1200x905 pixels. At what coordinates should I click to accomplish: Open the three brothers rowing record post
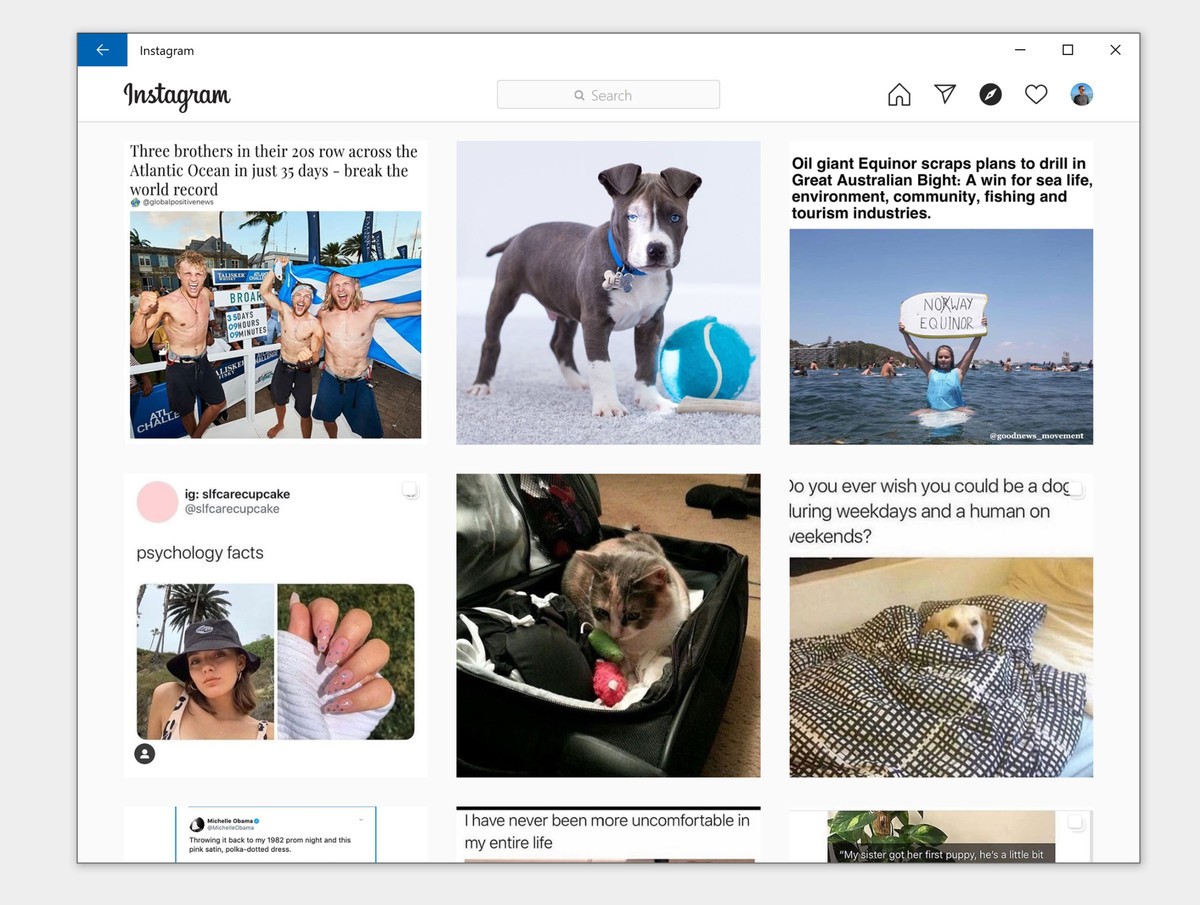coord(276,292)
